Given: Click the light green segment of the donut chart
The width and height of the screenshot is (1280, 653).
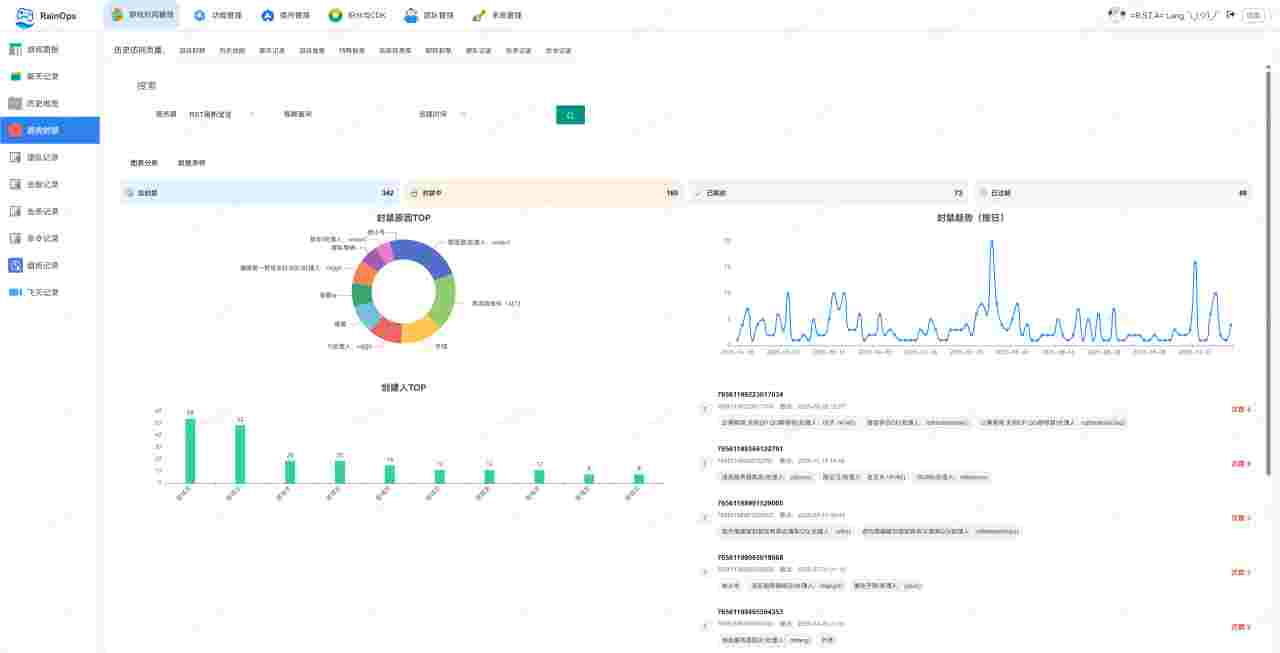Looking at the screenshot, I should (444, 298).
